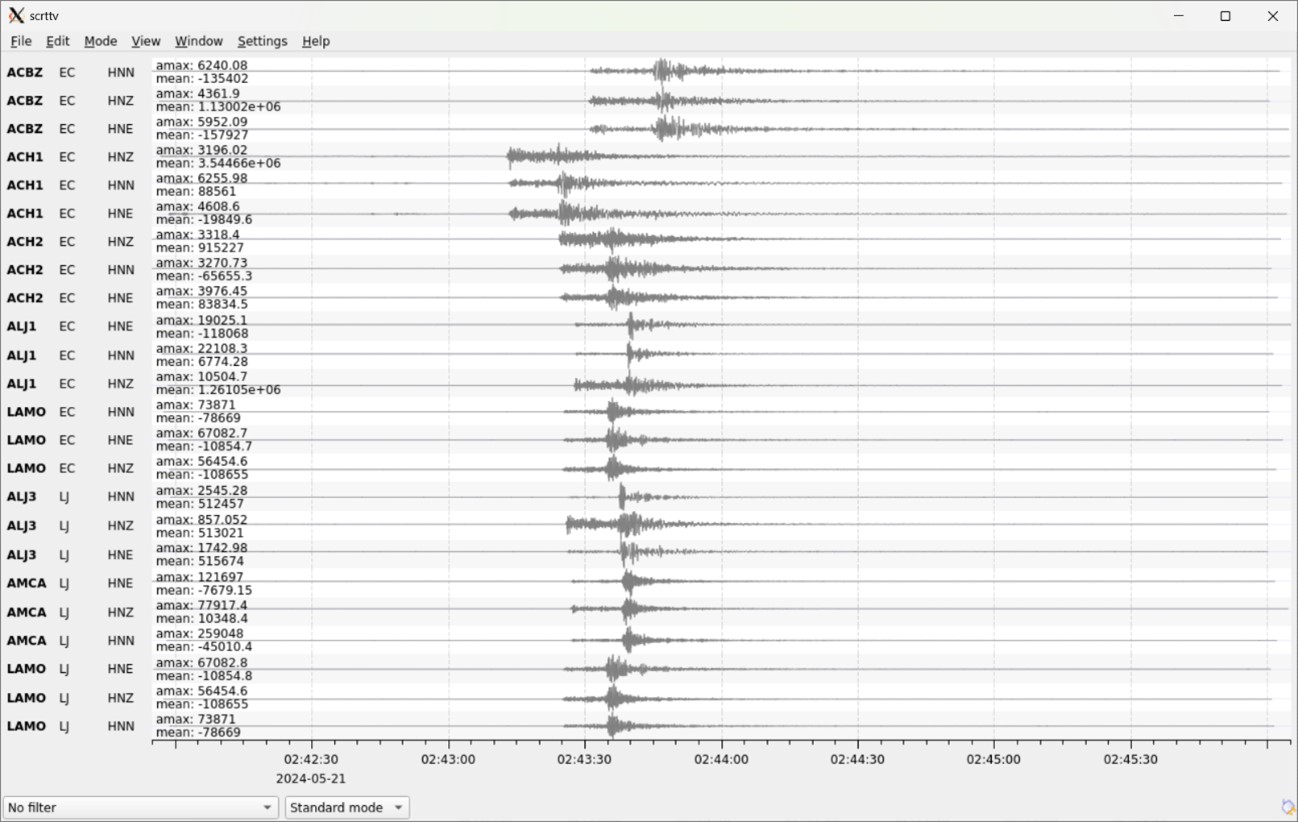Select the ACH2 EC HNE trace row
Screen dimensions: 1298x822
(x=647, y=297)
